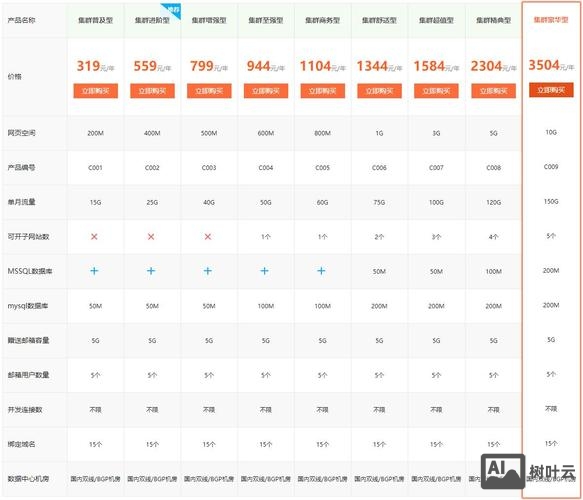Screen dimensions: 583x500
Task: Click the 1104 price text
Action: point(315,66)
